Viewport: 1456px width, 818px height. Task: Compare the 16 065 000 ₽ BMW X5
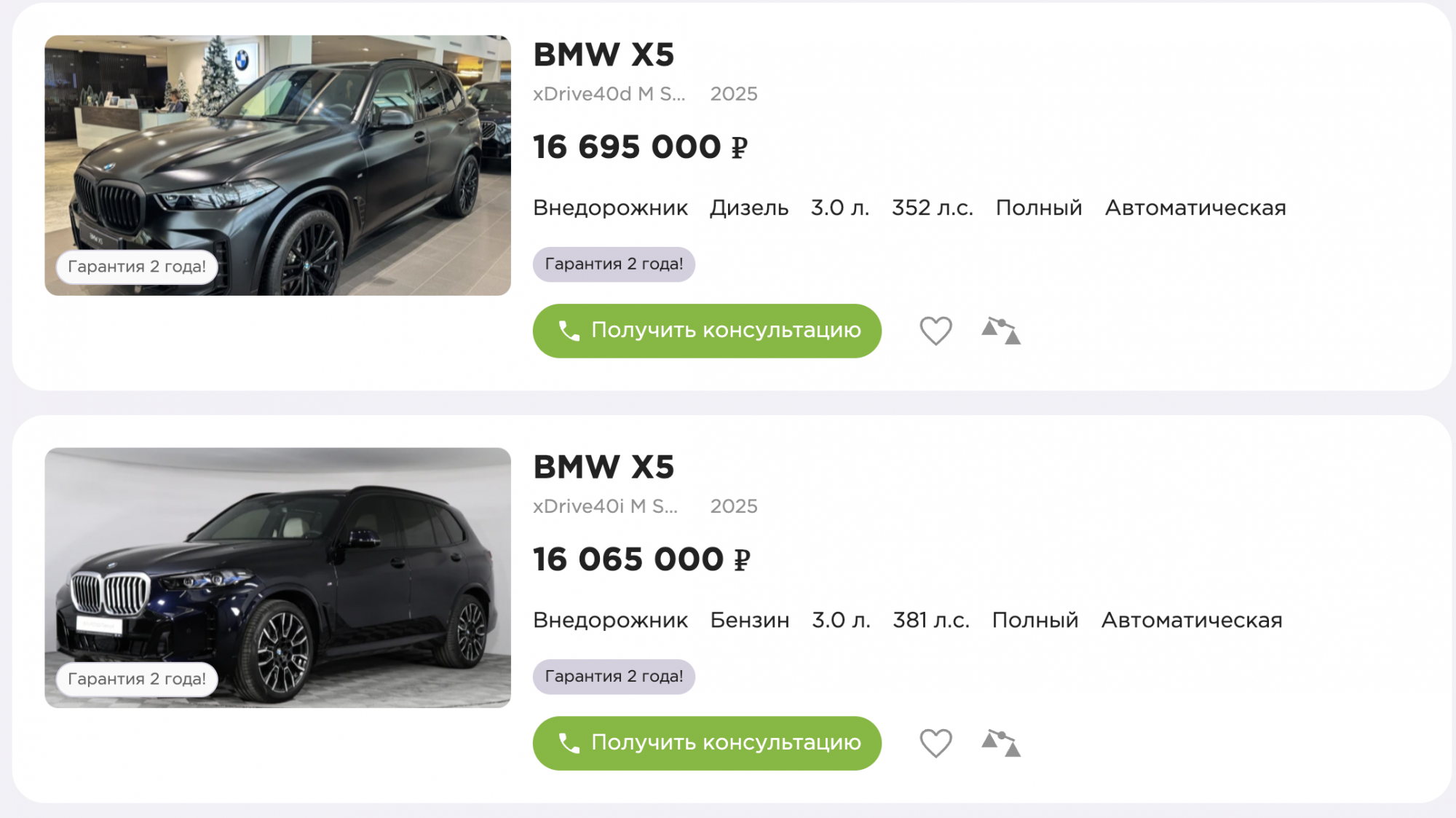(1001, 743)
